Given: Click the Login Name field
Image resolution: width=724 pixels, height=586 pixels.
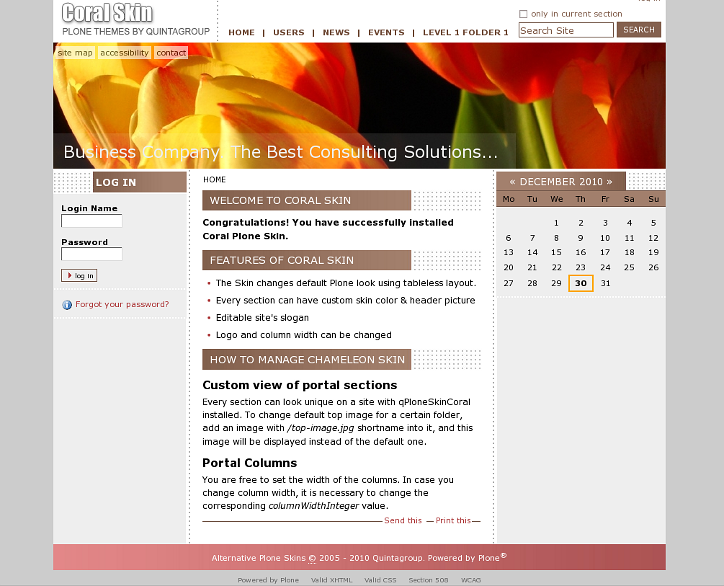Looking at the screenshot, I should pyautogui.click(x=92, y=221).
